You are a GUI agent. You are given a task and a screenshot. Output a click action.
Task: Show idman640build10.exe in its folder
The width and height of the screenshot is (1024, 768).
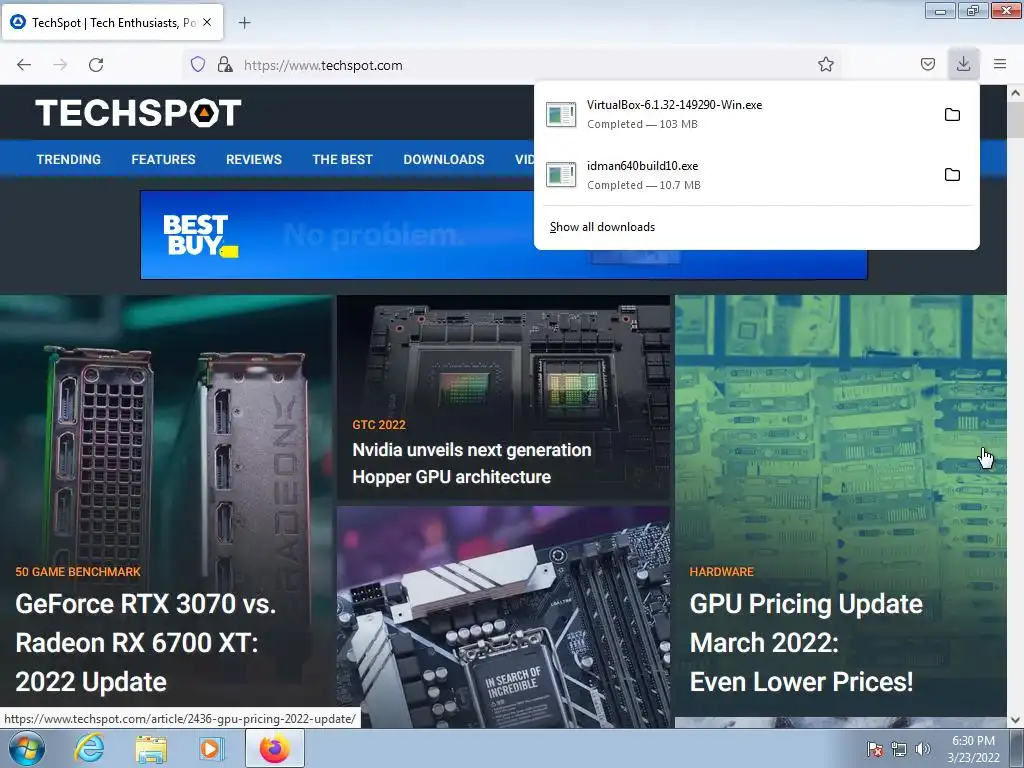point(952,175)
